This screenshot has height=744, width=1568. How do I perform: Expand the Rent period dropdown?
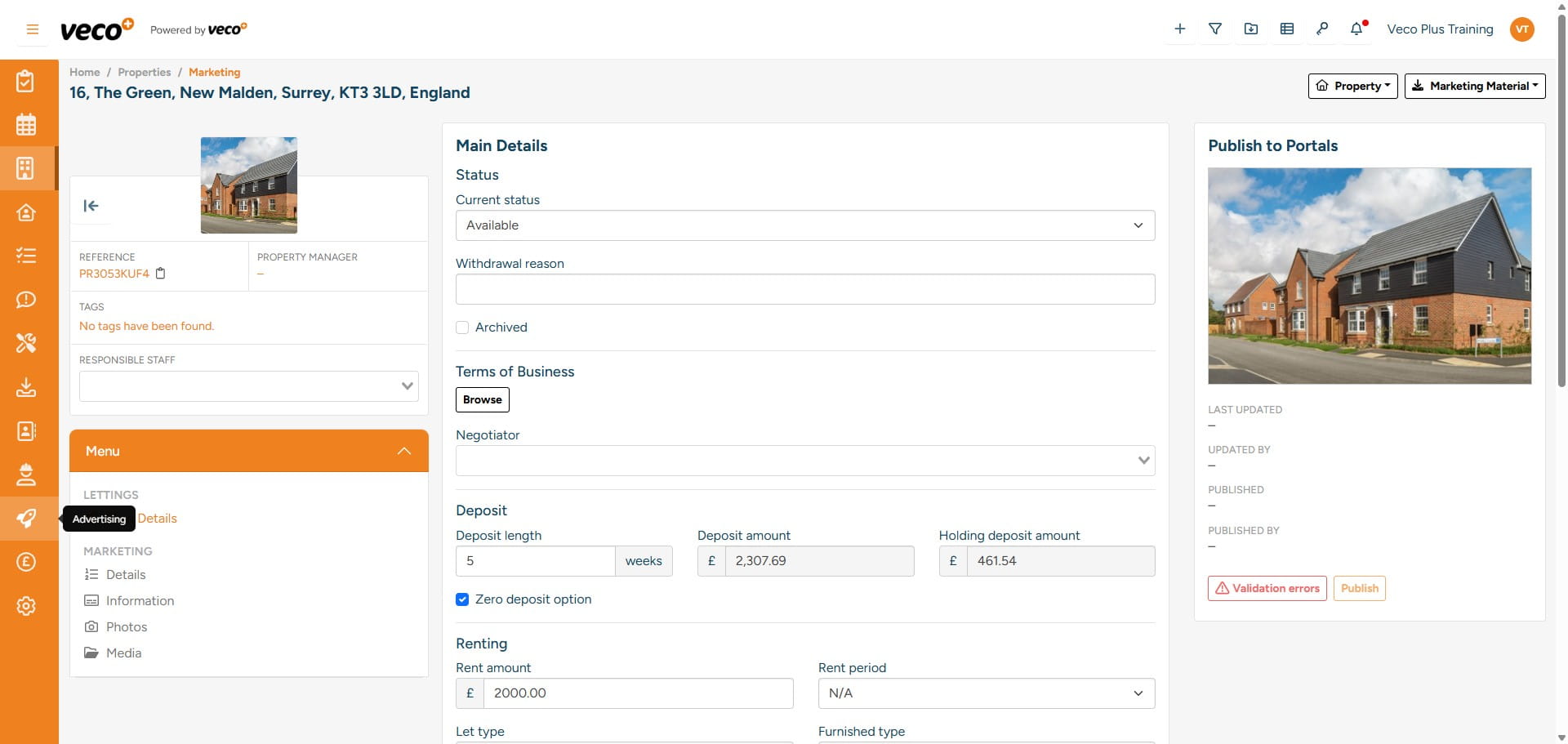click(986, 693)
